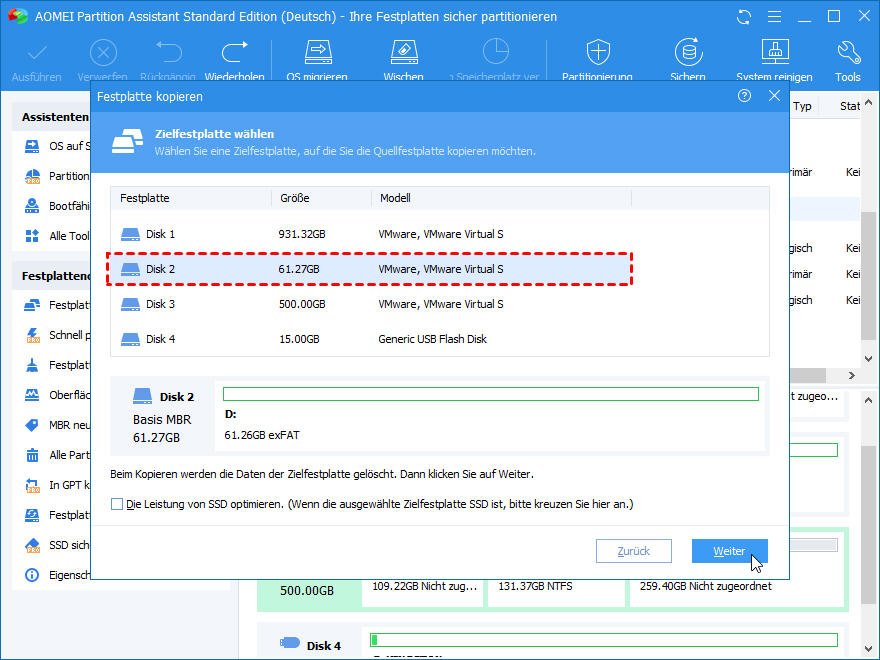880x660 pixels.
Task: Enable Die Leistung von SSD optimieren checkbox
Action: [x=117, y=504]
